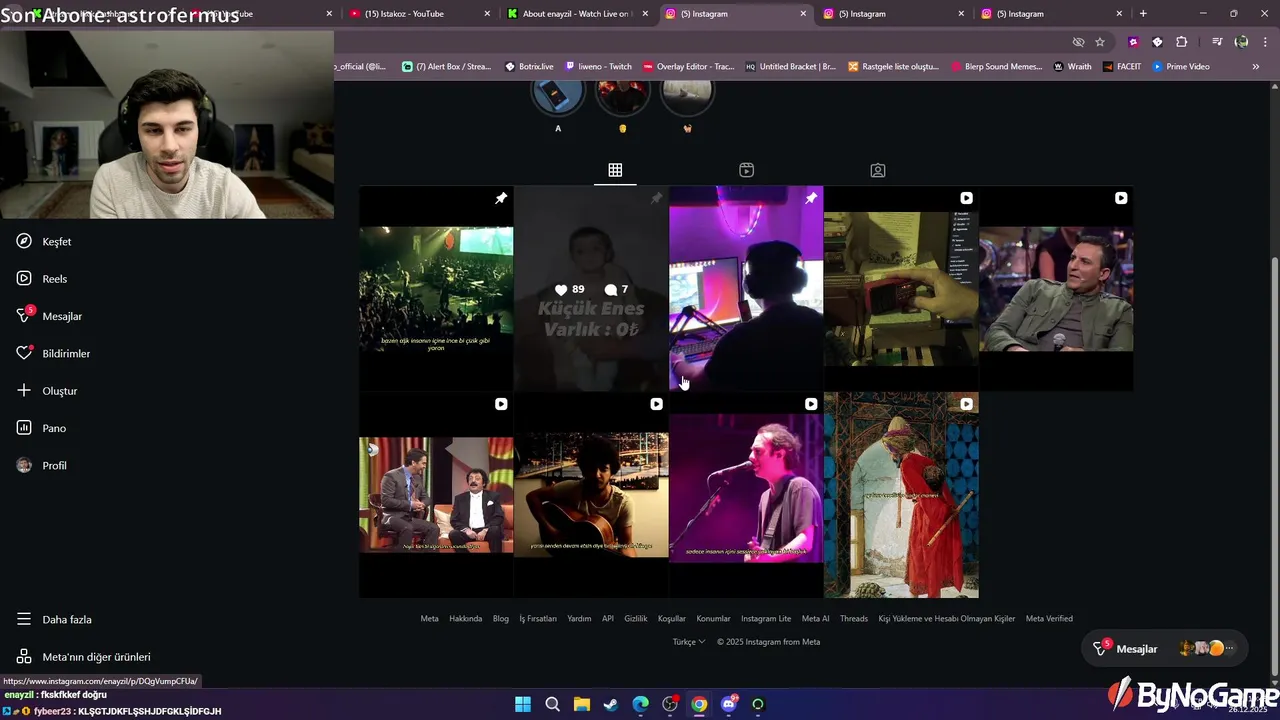Click the Instagram Lite footer link
The width and height of the screenshot is (1280, 720).
[x=766, y=618]
